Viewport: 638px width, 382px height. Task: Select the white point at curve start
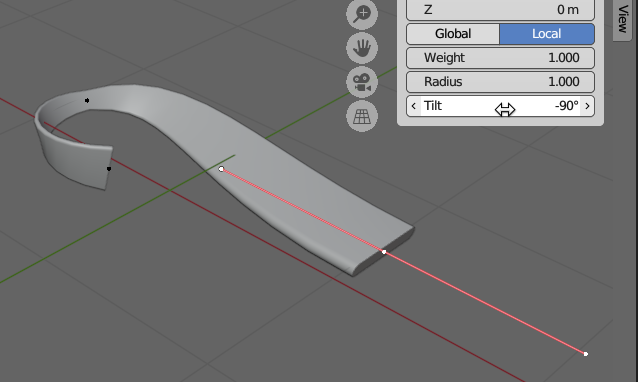pyautogui.click(x=221, y=169)
